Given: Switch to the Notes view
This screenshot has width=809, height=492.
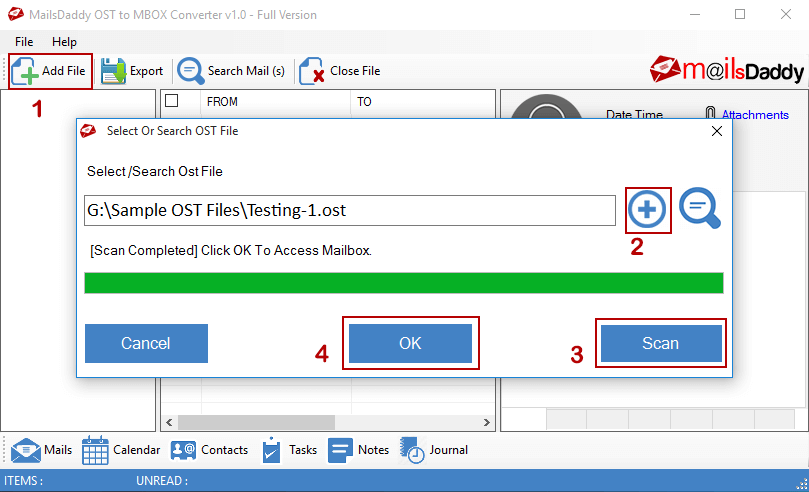Looking at the screenshot, I should pyautogui.click(x=359, y=450).
